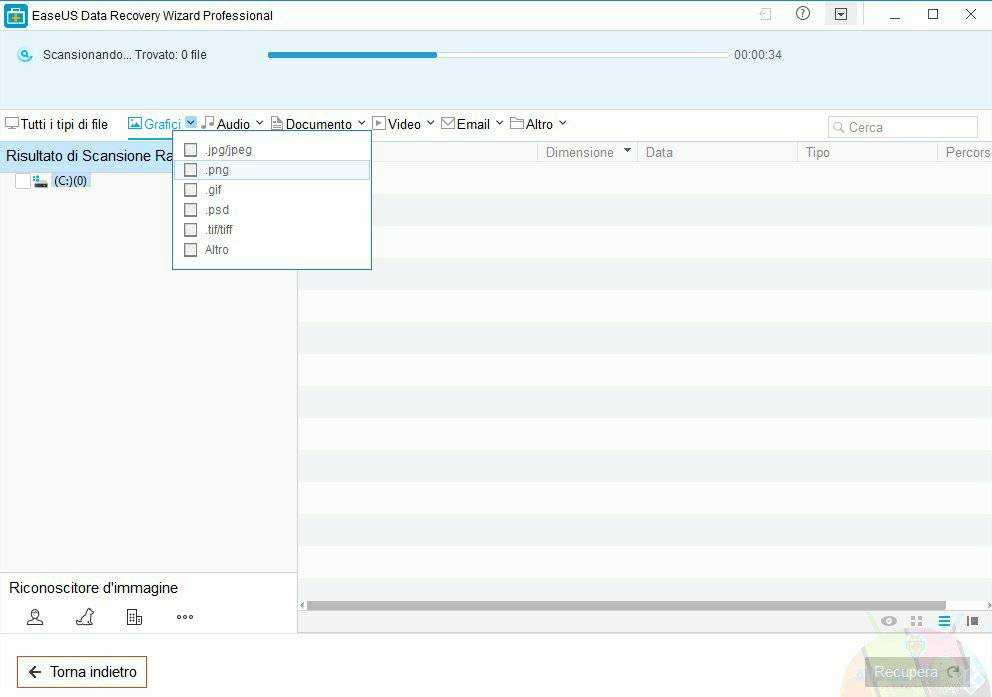Check the .tif/tiff filter box
Image resolution: width=992 pixels, height=697 pixels.
click(190, 230)
